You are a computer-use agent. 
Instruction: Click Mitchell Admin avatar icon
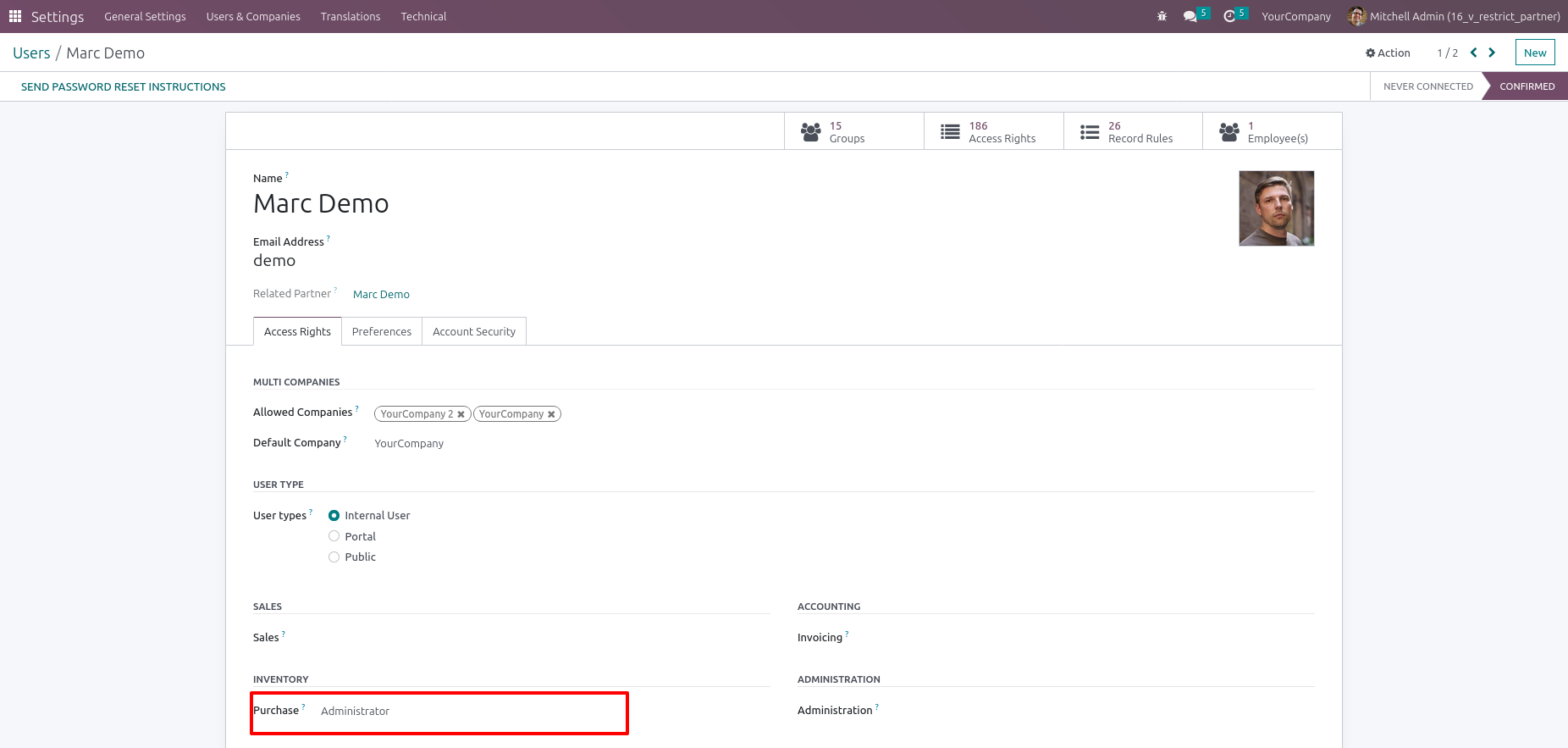tap(1356, 16)
